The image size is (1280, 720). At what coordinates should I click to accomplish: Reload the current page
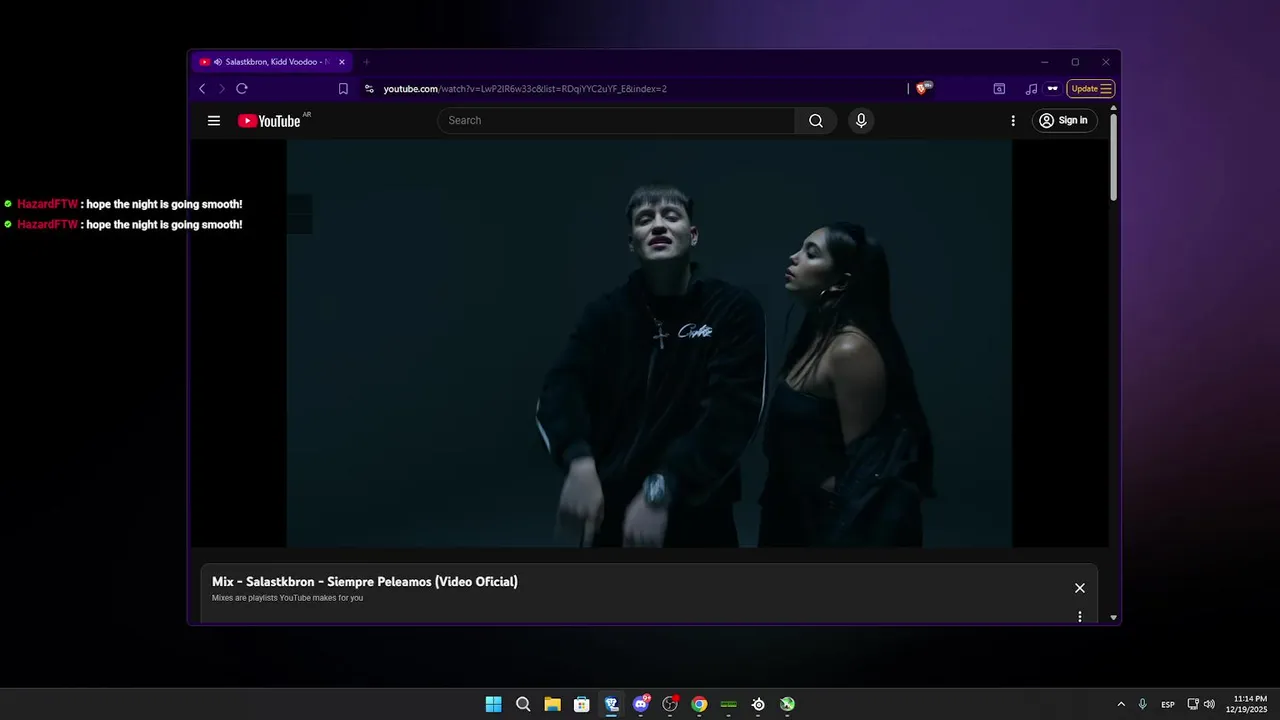pos(242,89)
